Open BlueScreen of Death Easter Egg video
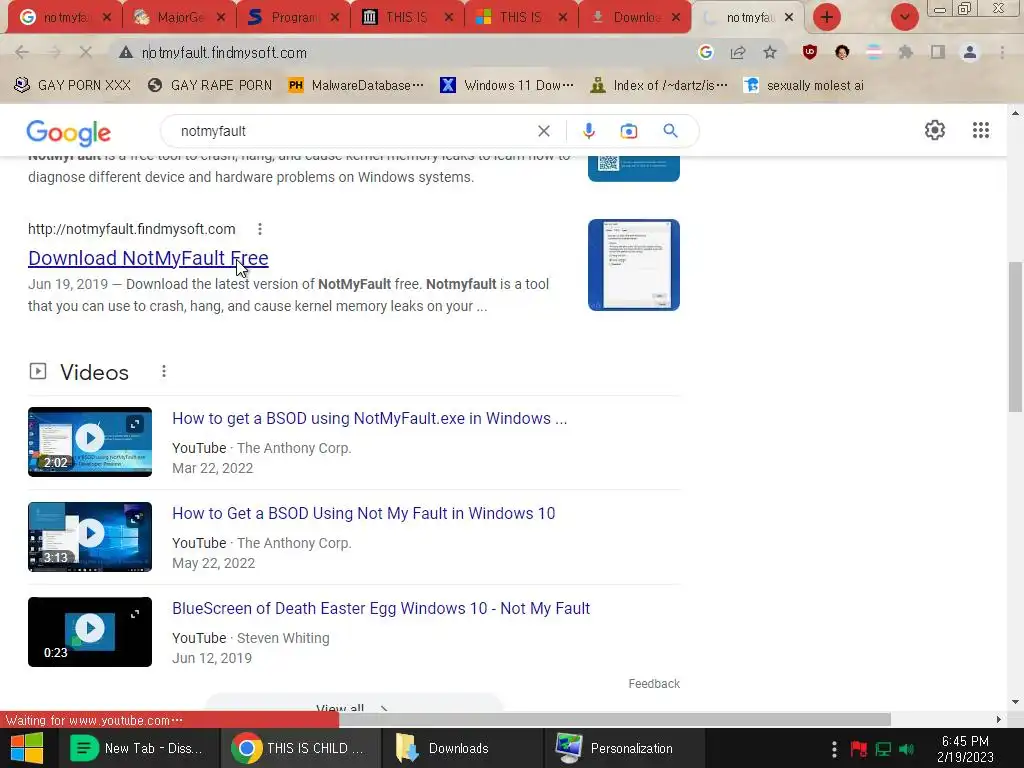 pos(381,608)
